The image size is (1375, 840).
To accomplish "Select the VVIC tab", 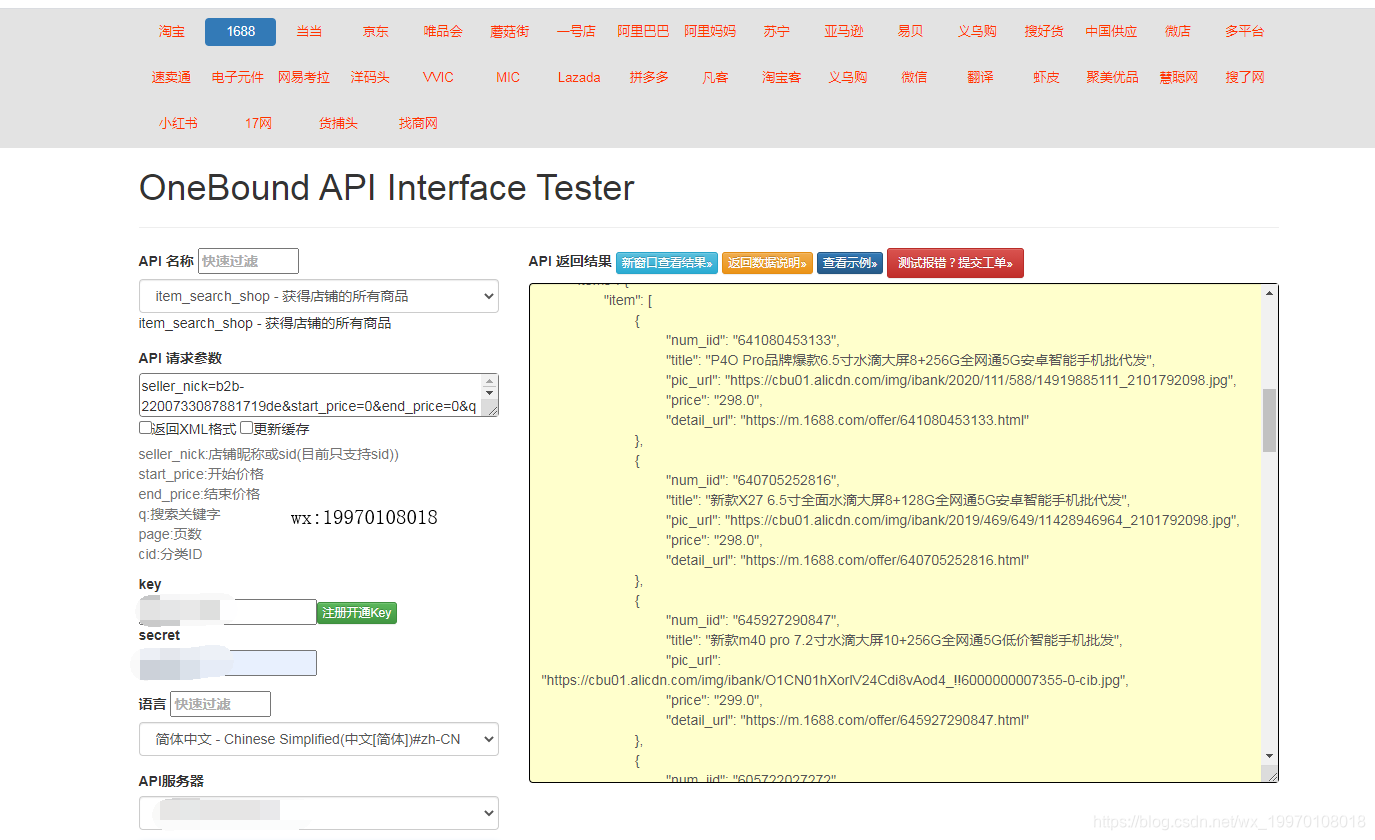I will pyautogui.click(x=438, y=78).
